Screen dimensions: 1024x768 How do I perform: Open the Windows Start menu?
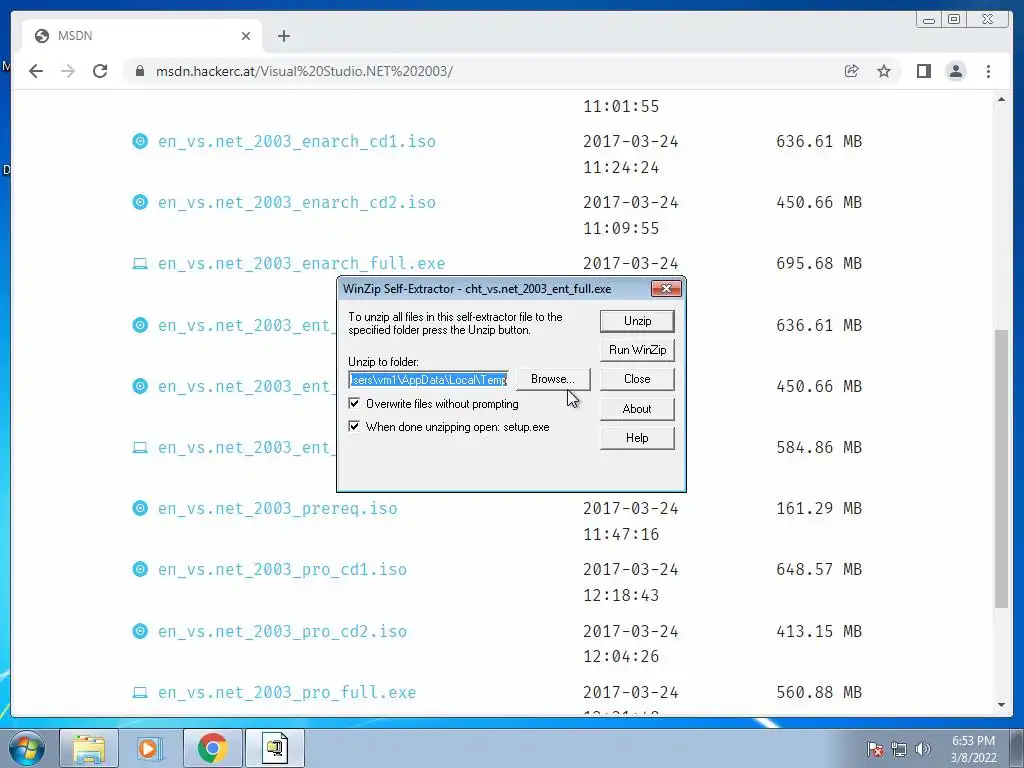tap(27, 748)
